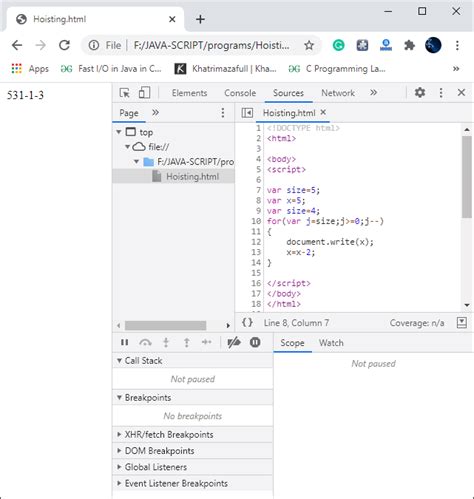Collapse the top frame tree node
Screen dimensions: 474x499
(119, 132)
